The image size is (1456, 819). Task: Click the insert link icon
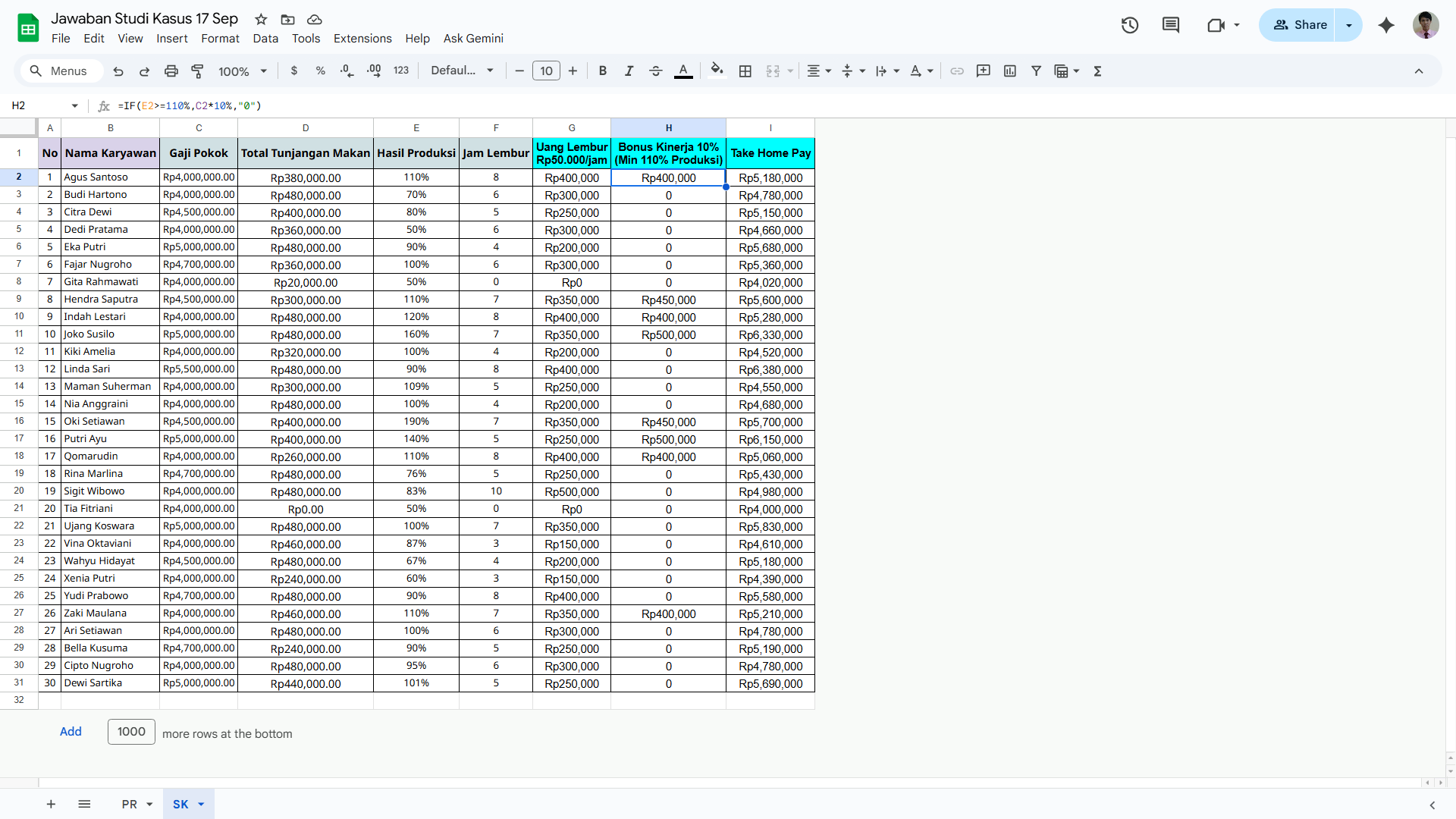tap(957, 71)
